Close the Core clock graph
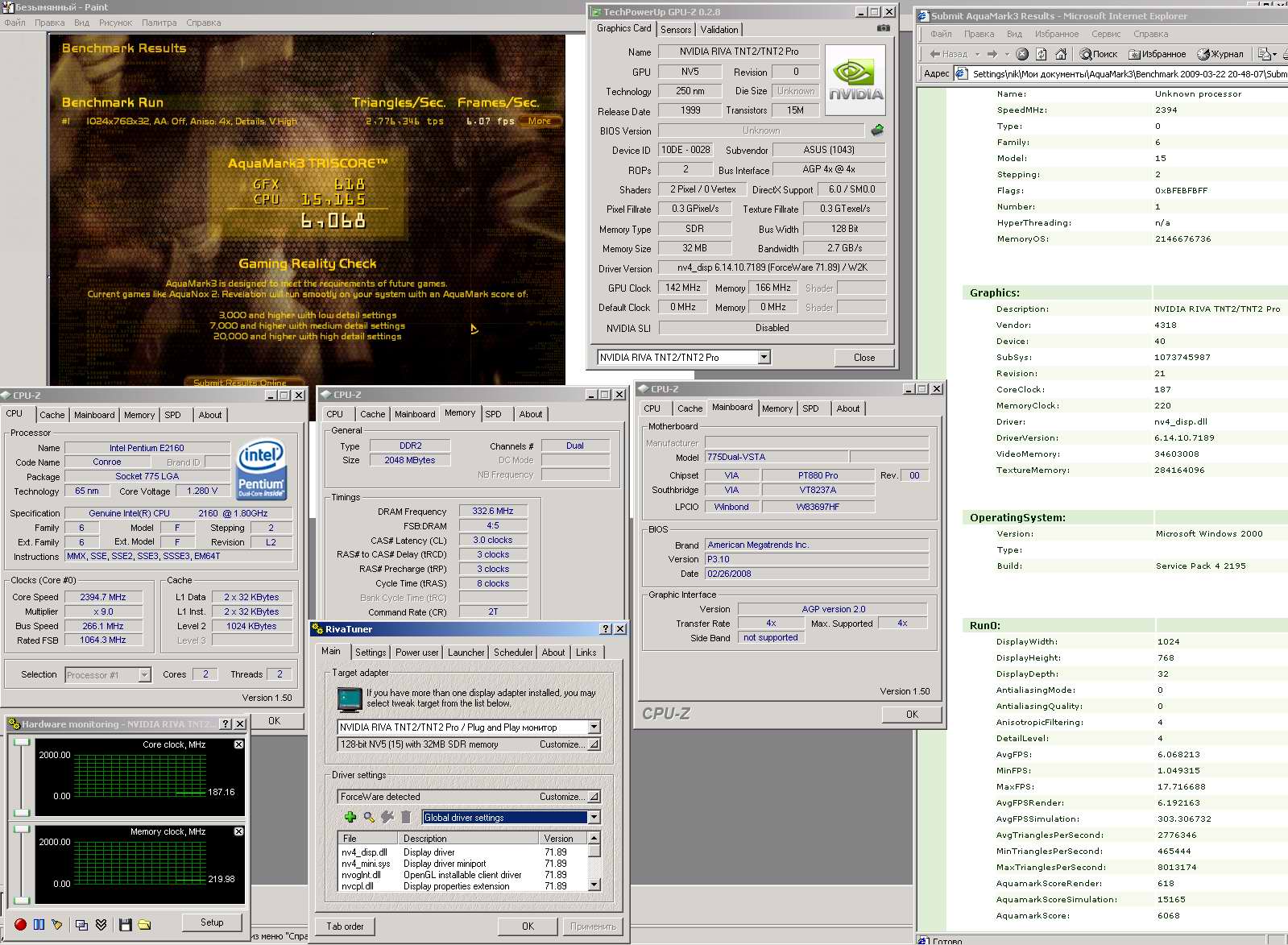Image resolution: width=1288 pixels, height=945 pixels. (x=238, y=744)
